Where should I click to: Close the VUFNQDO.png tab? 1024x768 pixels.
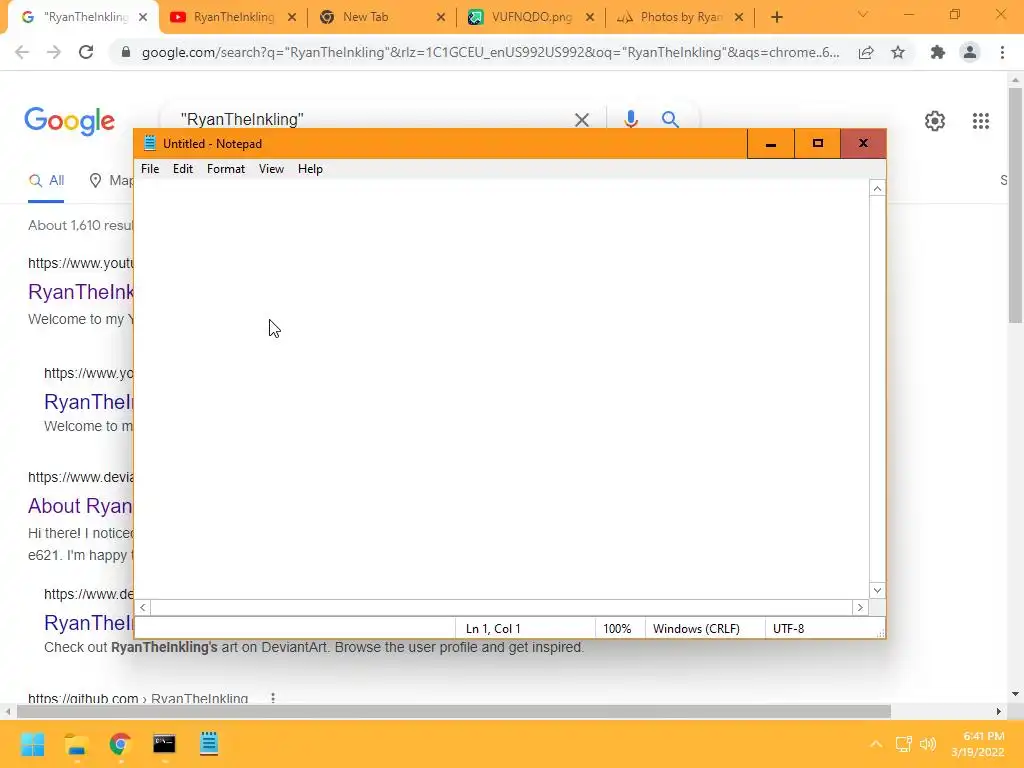click(x=590, y=18)
